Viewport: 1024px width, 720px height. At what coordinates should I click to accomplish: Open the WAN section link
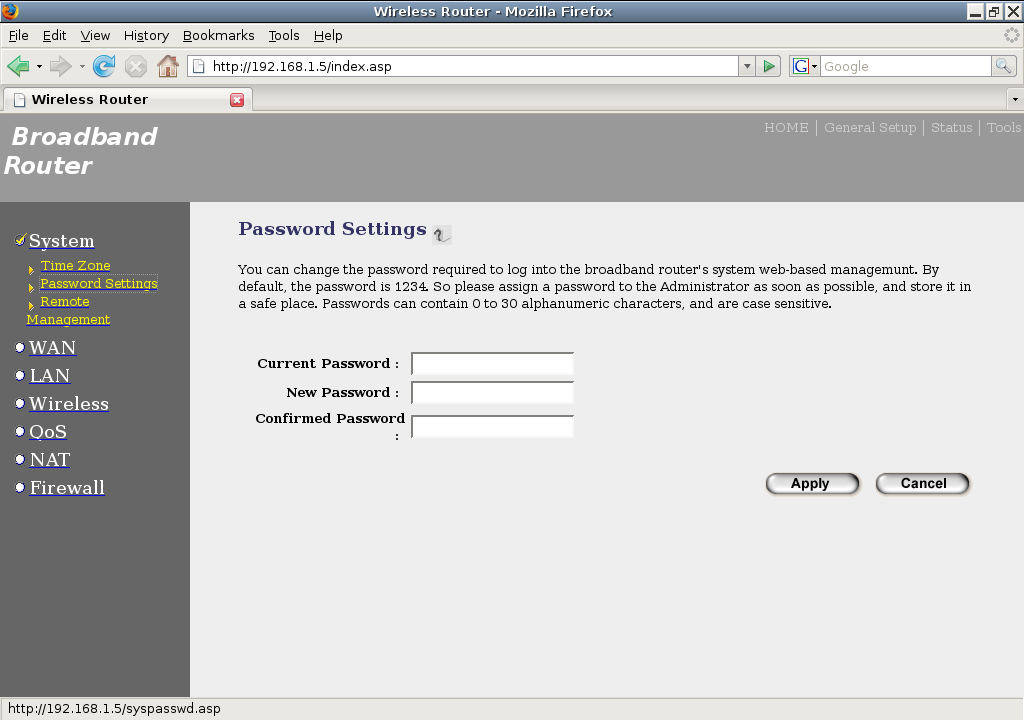(x=52, y=348)
